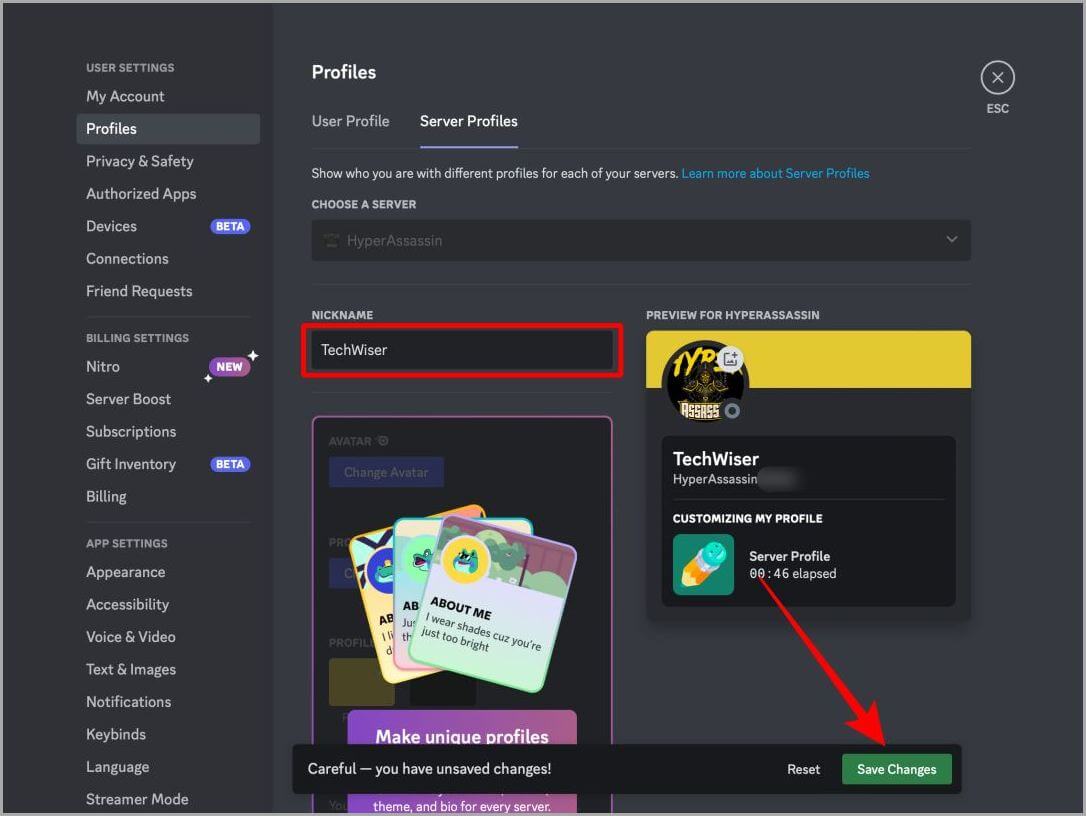Open Notifications settings
The image size is (1086, 816).
coord(168,702)
